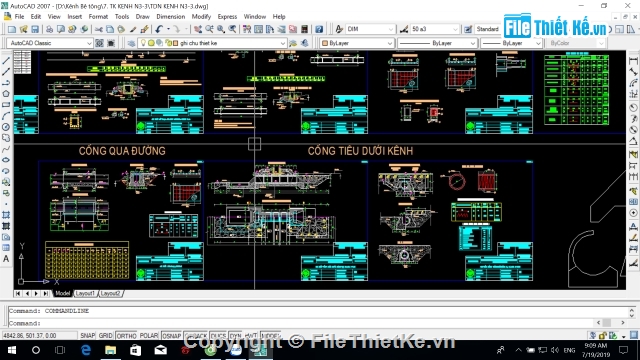
Task: Open the File menu
Action: click(19, 17)
